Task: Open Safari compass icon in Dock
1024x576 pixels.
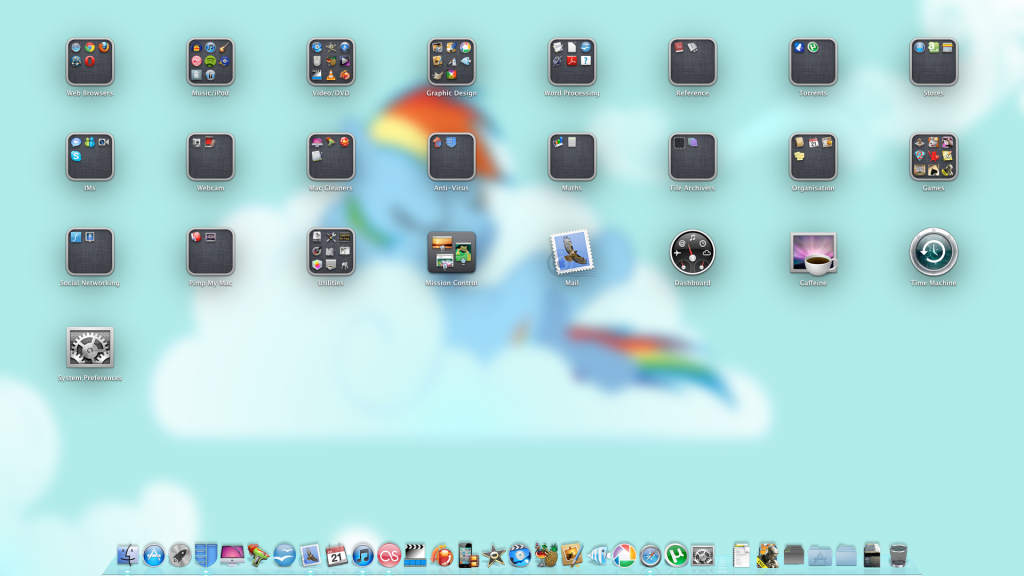Action: 650,555
